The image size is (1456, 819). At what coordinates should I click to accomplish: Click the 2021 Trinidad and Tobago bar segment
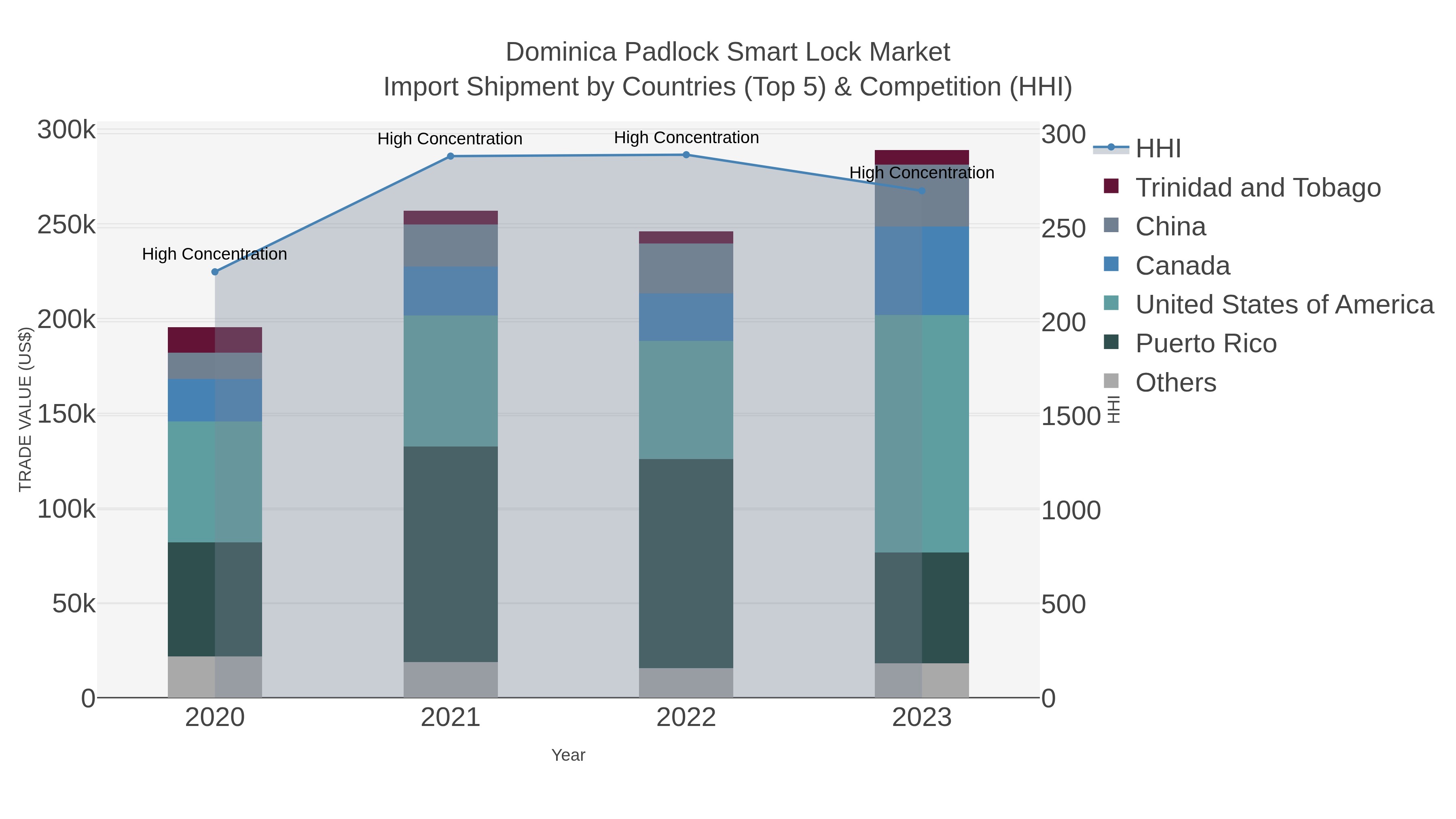click(x=451, y=218)
